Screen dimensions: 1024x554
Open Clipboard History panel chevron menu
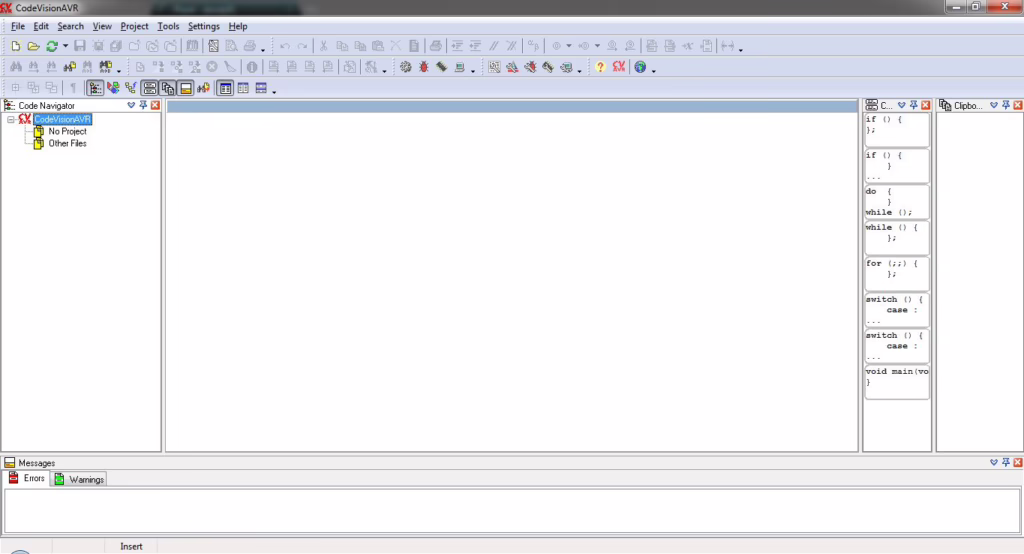click(994, 105)
